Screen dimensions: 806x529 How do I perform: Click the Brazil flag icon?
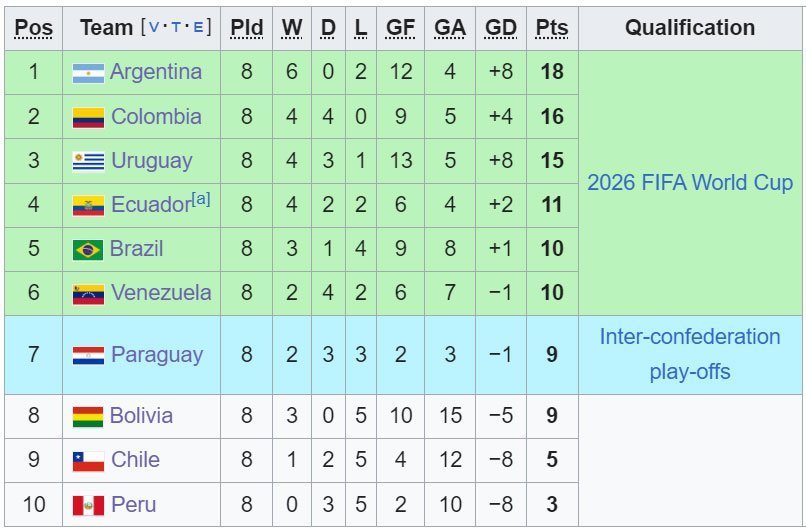[x=88, y=250]
